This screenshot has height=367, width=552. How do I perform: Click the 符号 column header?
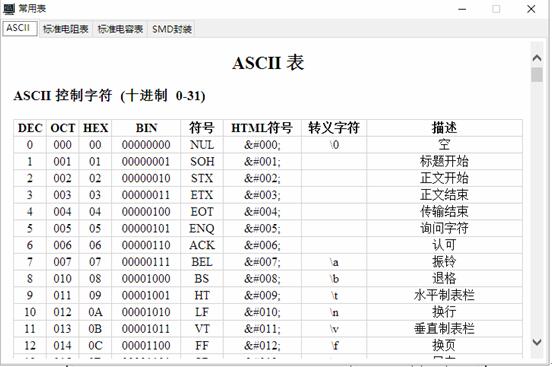point(202,128)
